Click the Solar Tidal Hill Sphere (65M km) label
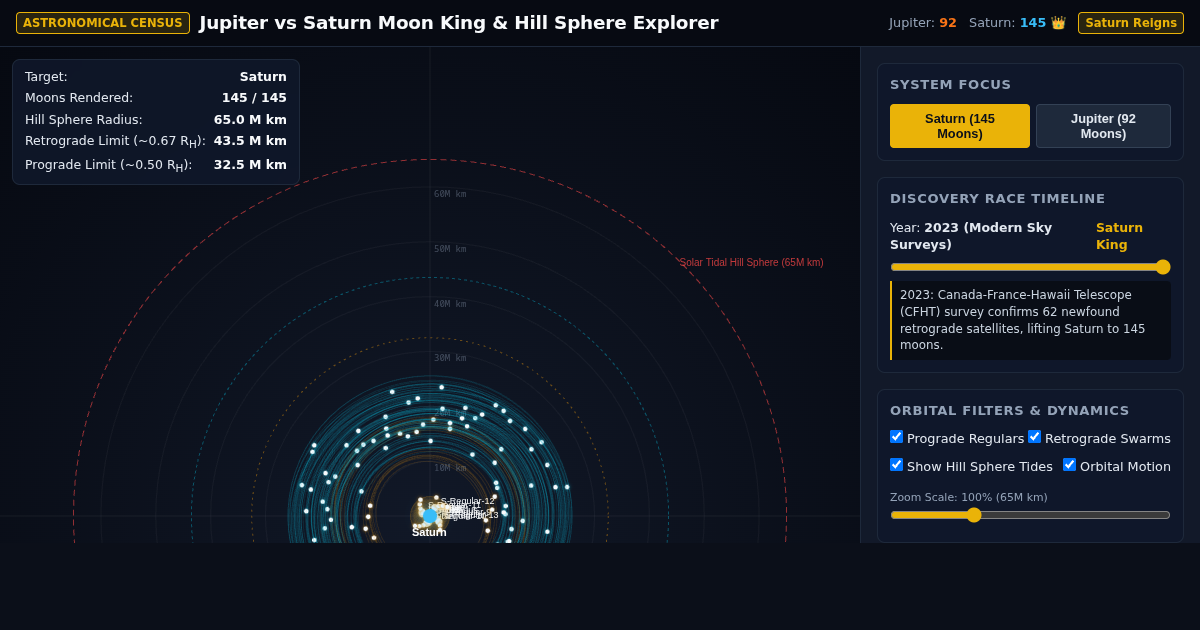This screenshot has height=630, width=1200. (752, 263)
